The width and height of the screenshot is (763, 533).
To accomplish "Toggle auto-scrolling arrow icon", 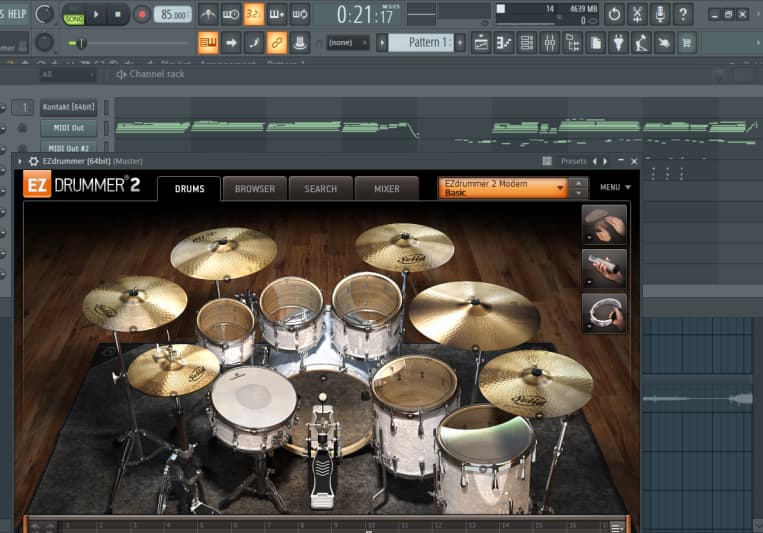I will [231, 43].
